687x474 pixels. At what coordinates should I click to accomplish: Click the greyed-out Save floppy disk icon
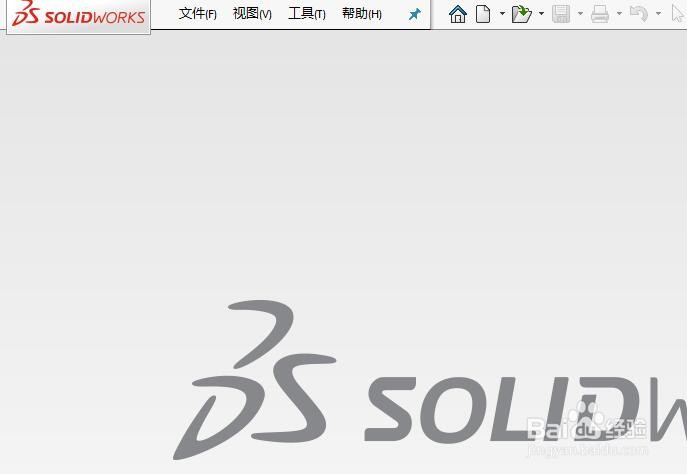pos(561,14)
